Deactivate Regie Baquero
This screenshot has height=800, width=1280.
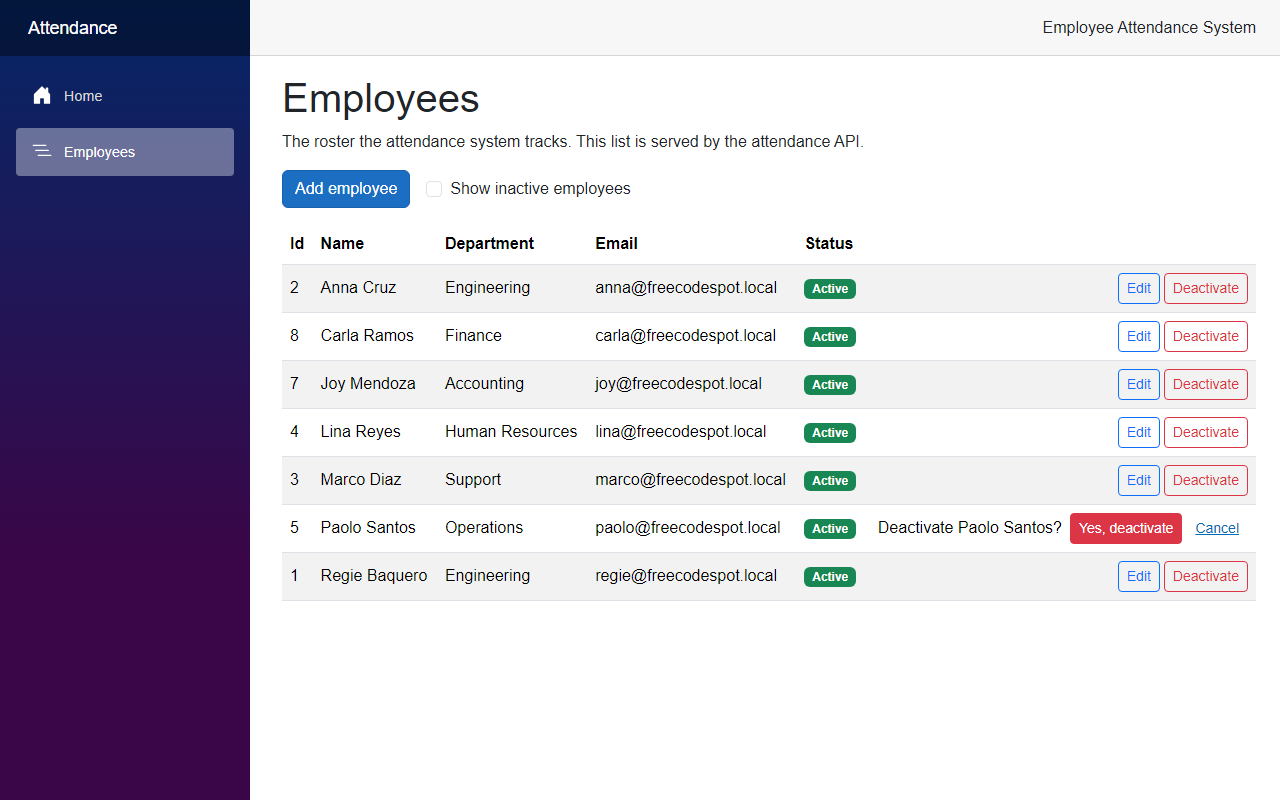pos(1206,576)
